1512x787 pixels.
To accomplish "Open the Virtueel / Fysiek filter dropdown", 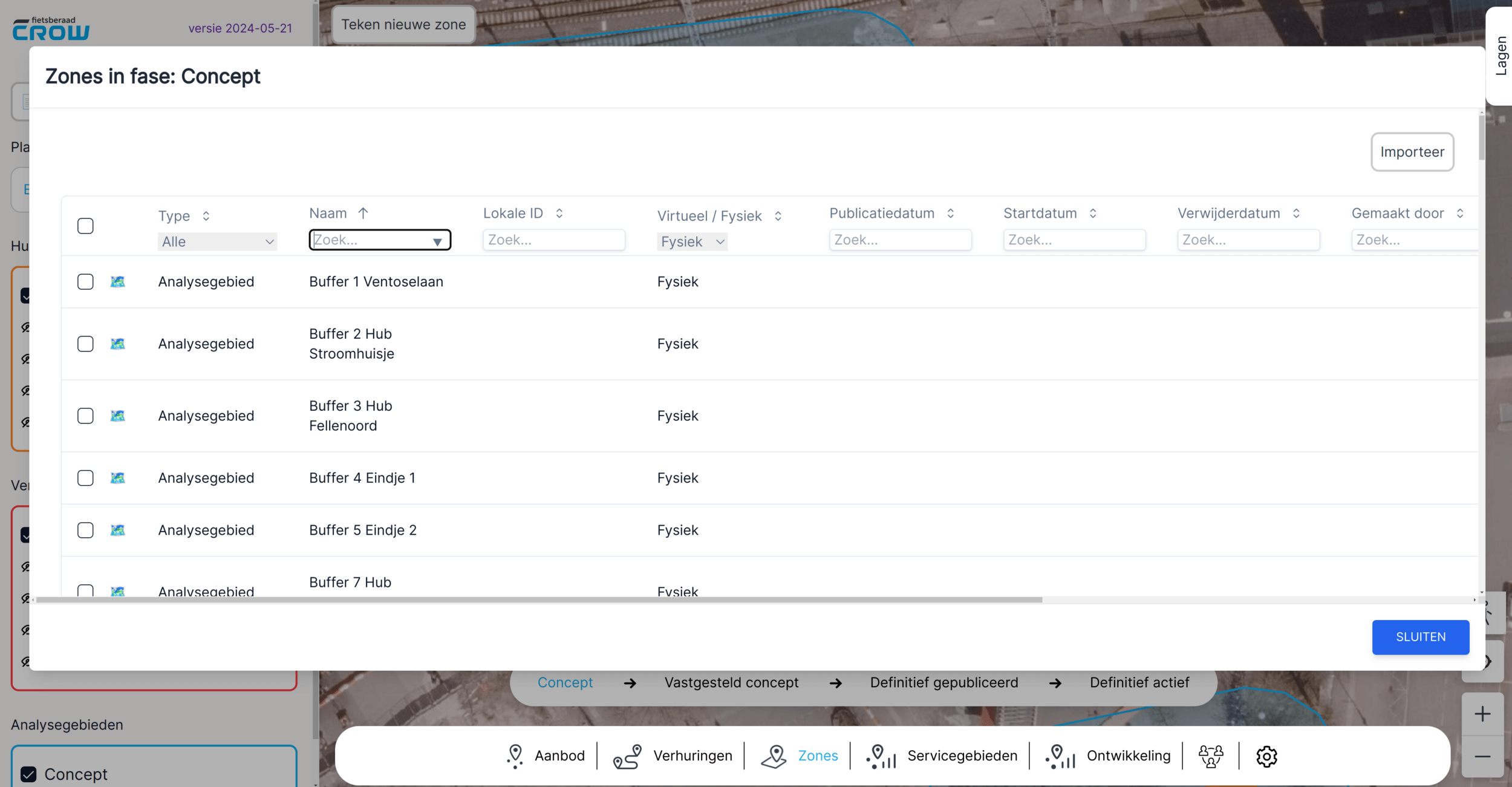I will 692,242.
